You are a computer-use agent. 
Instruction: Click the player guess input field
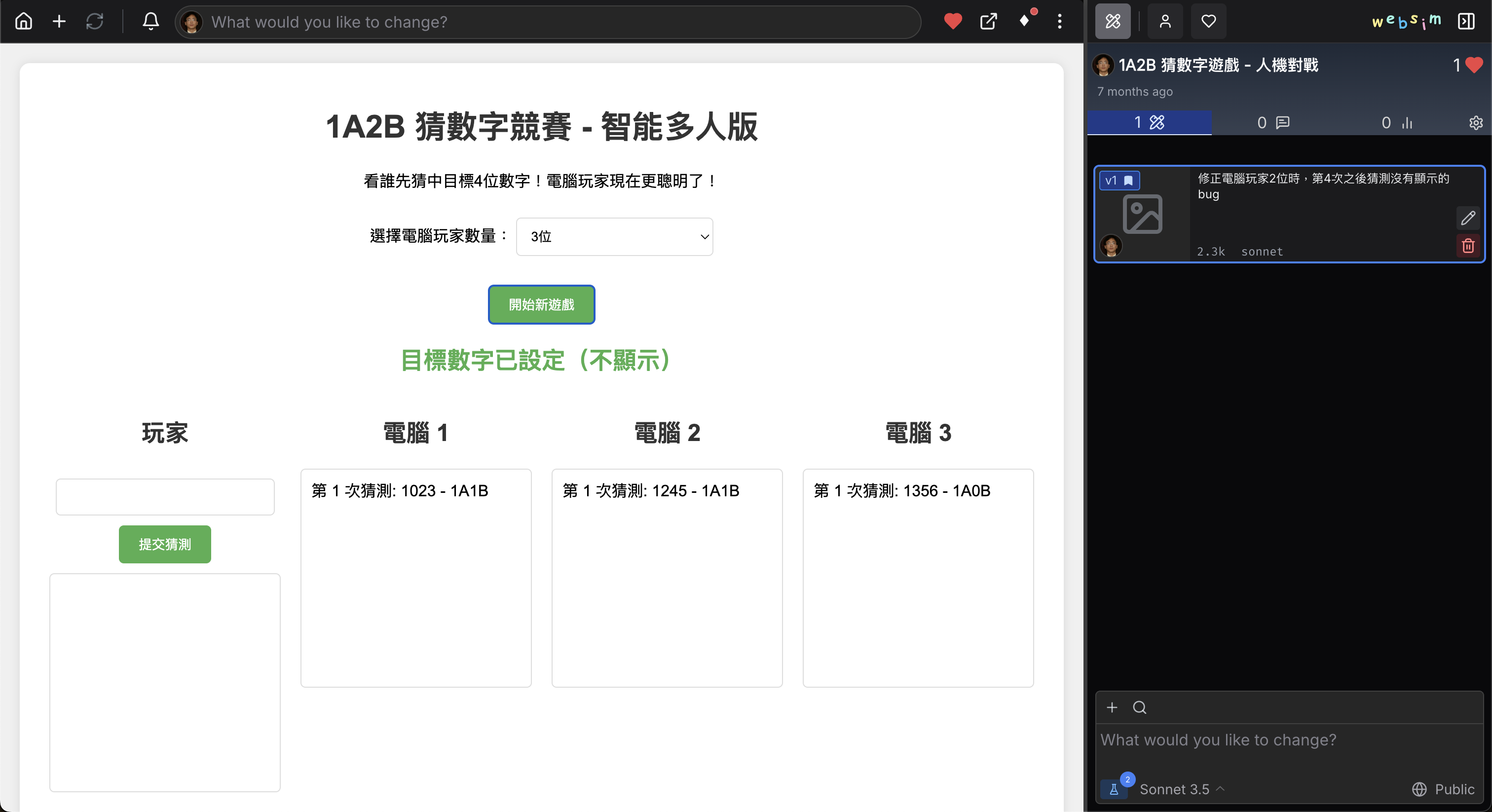165,497
